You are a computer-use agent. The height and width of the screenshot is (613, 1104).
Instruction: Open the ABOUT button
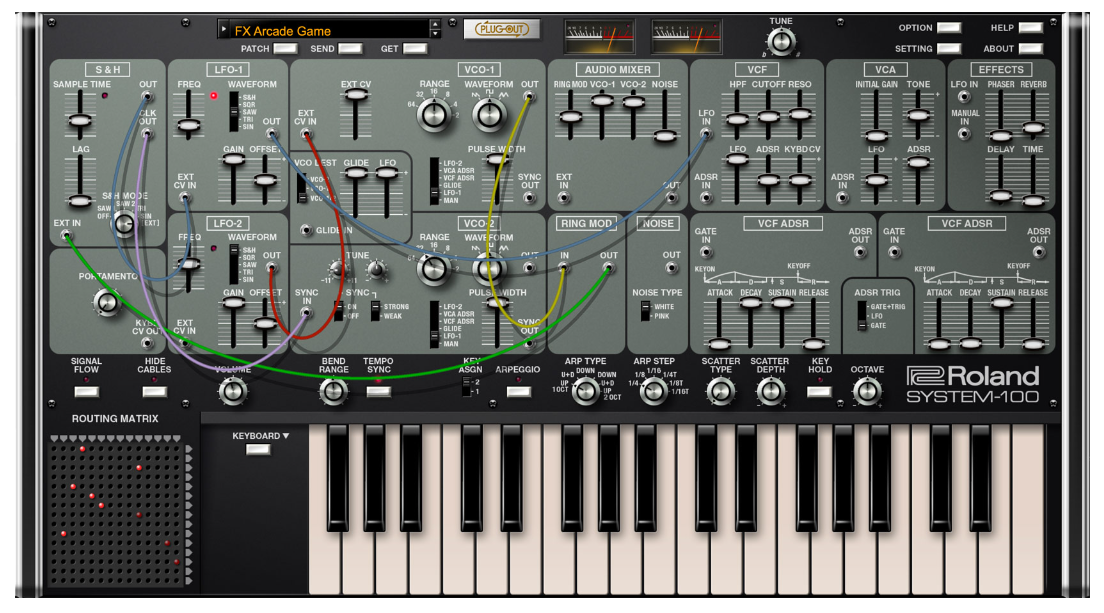1030,49
